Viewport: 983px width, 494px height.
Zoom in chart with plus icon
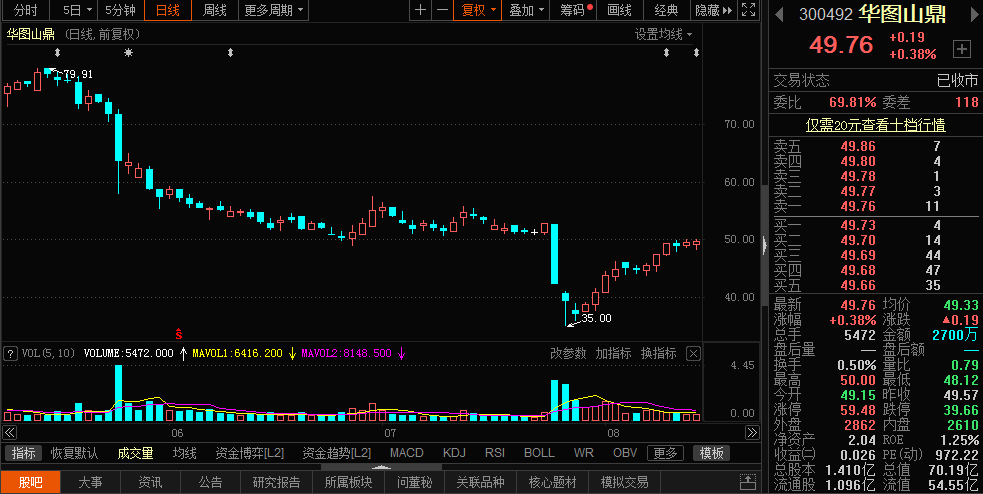tap(420, 10)
